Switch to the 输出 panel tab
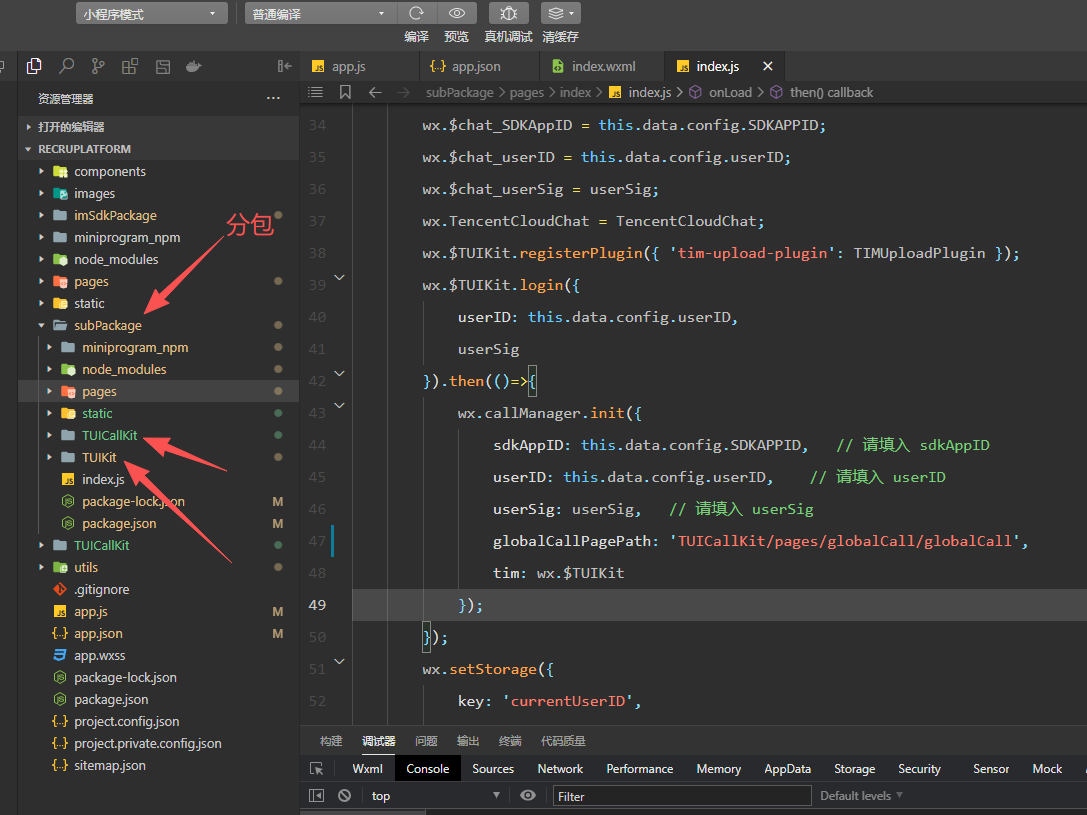Screen dimensions: 1087x815 pos(468,741)
